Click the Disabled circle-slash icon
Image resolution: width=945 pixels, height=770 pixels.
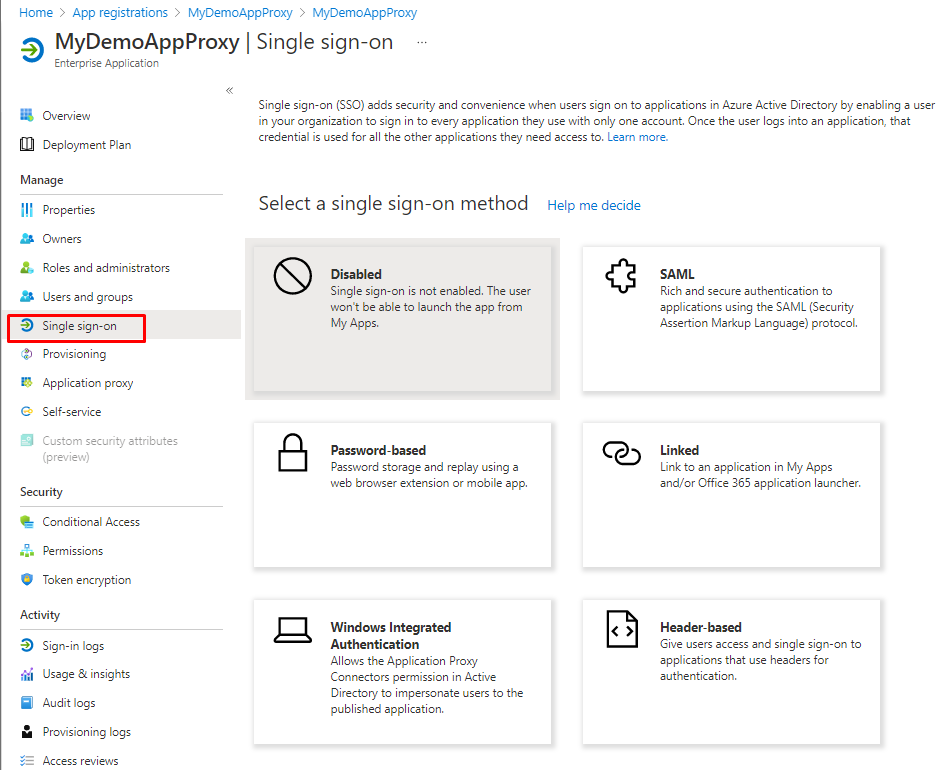pyautogui.click(x=292, y=276)
